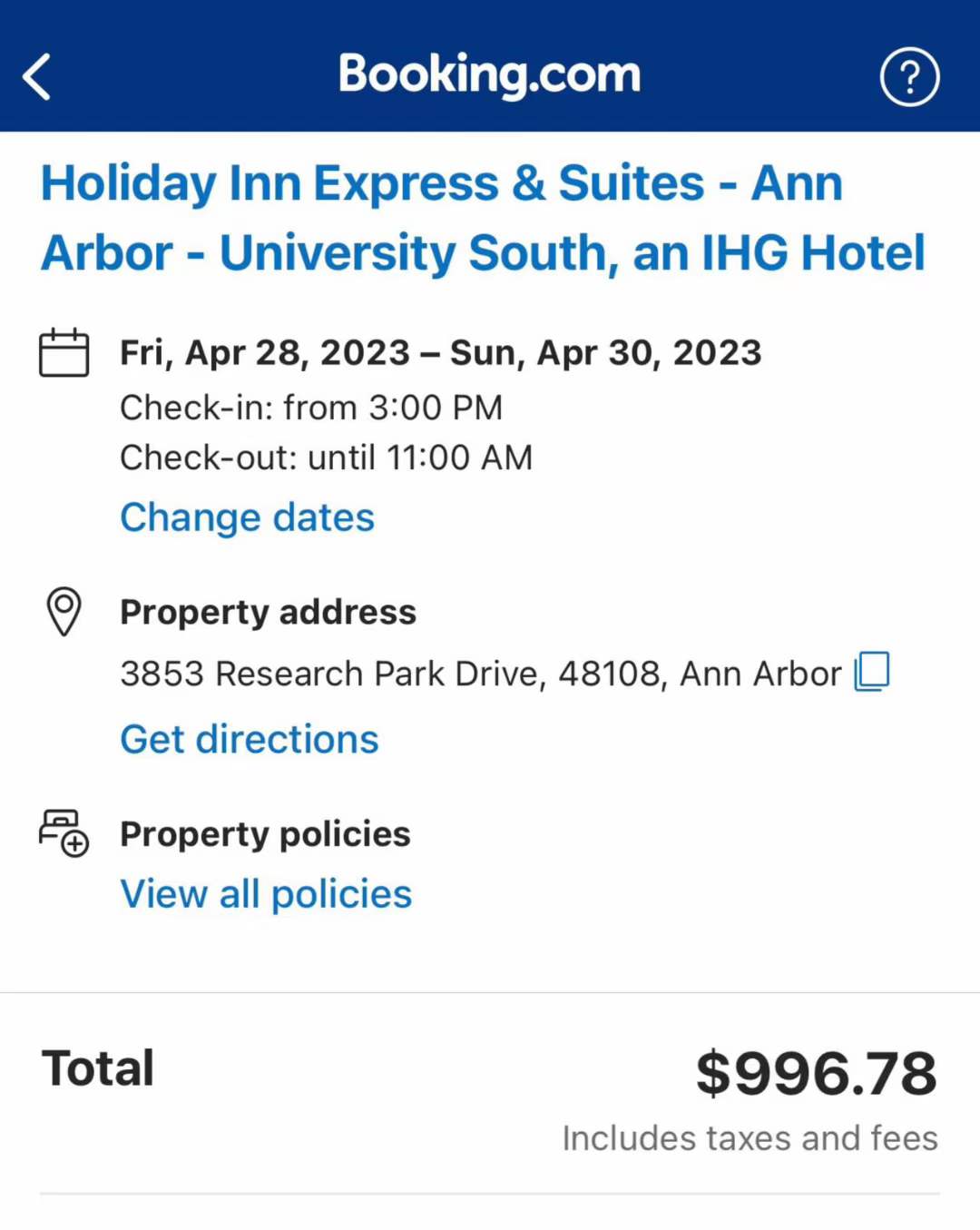Open View all policies
The image size is (980, 1230).
click(266, 894)
